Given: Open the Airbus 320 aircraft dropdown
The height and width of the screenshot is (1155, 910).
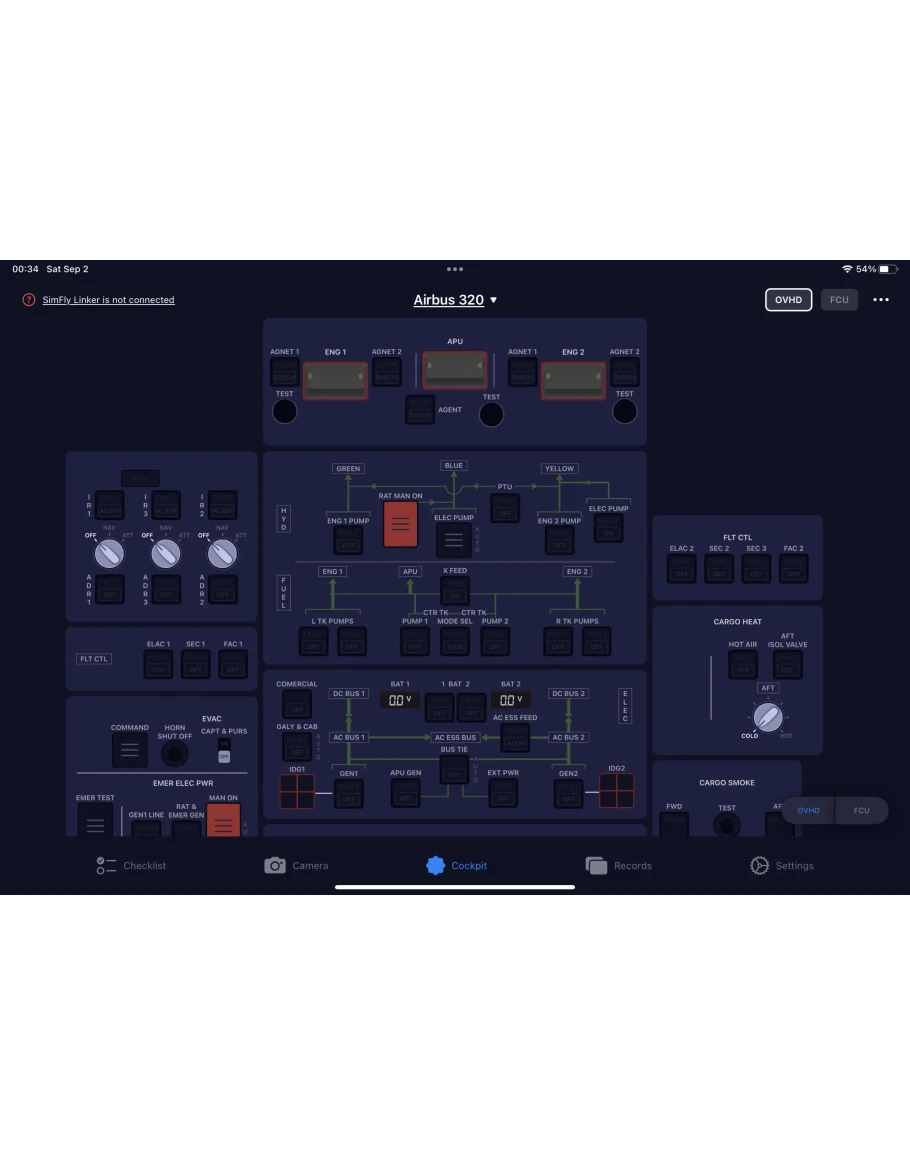Looking at the screenshot, I should pos(455,300).
